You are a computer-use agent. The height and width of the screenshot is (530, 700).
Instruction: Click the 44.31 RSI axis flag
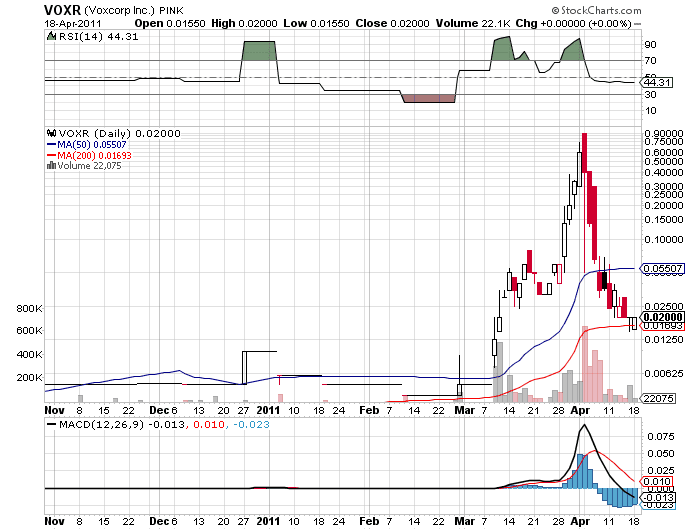pos(656,83)
